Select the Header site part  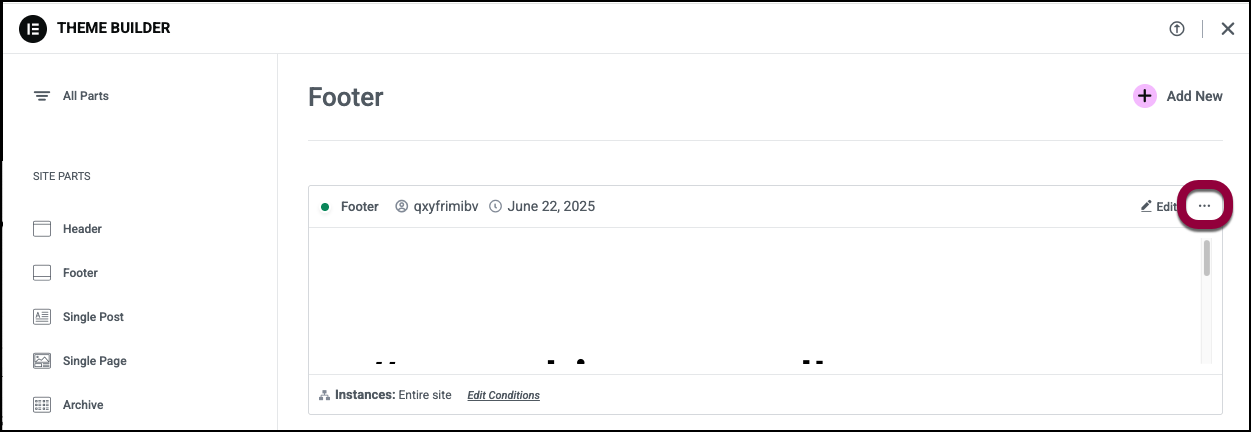[x=82, y=229]
